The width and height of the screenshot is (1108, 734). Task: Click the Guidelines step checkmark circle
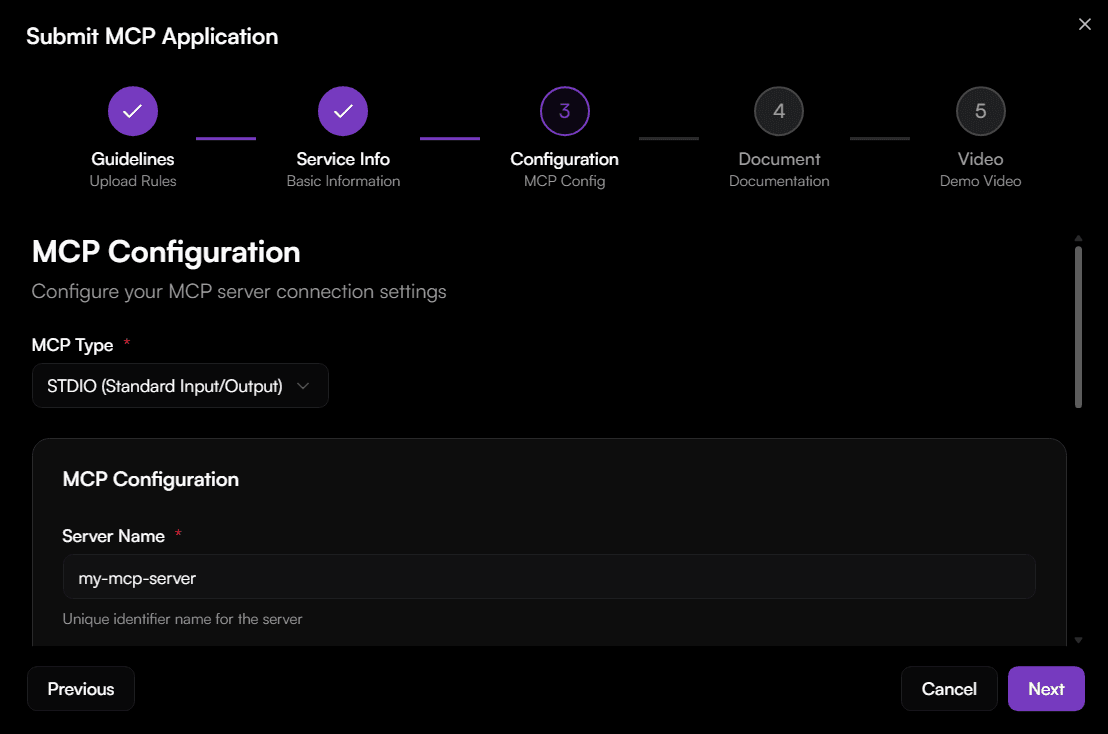(x=133, y=111)
